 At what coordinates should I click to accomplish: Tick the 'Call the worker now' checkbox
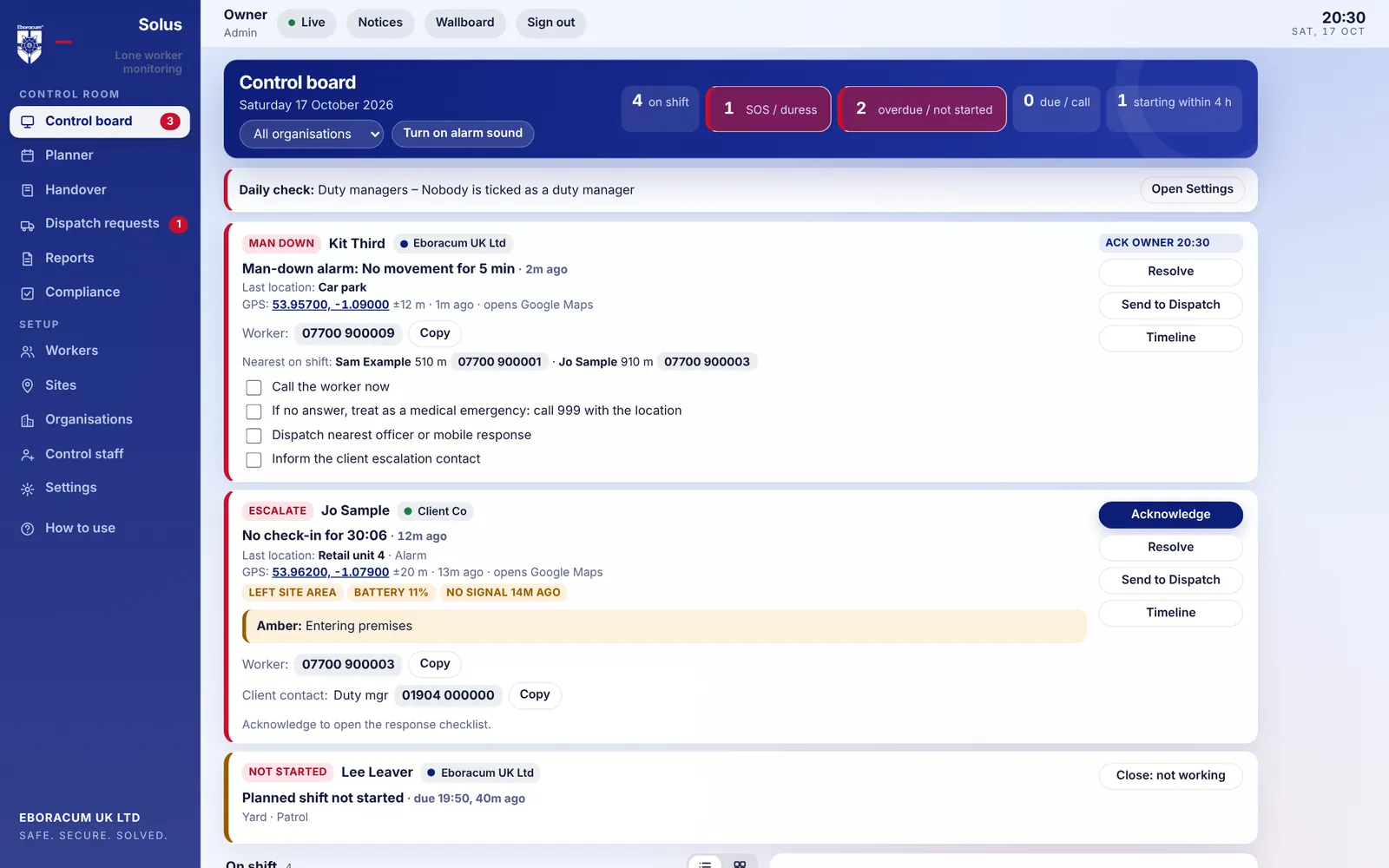253,387
